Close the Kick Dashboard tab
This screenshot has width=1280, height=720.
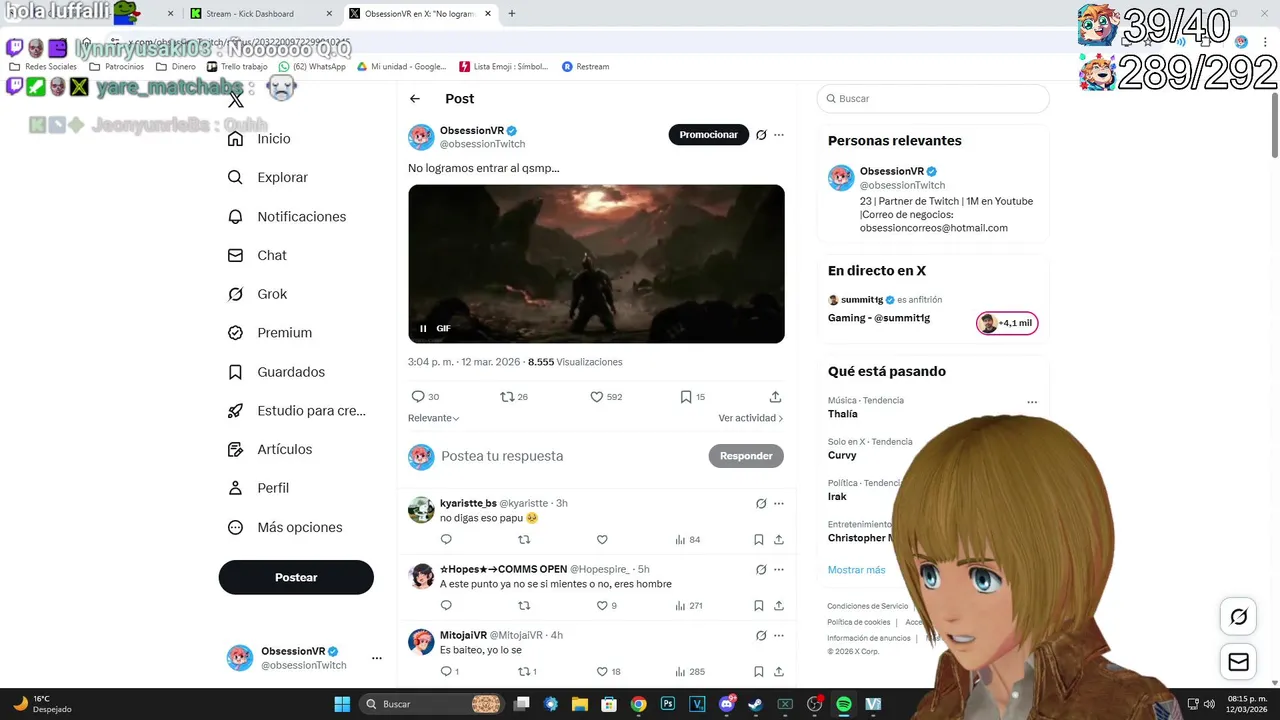coord(330,14)
